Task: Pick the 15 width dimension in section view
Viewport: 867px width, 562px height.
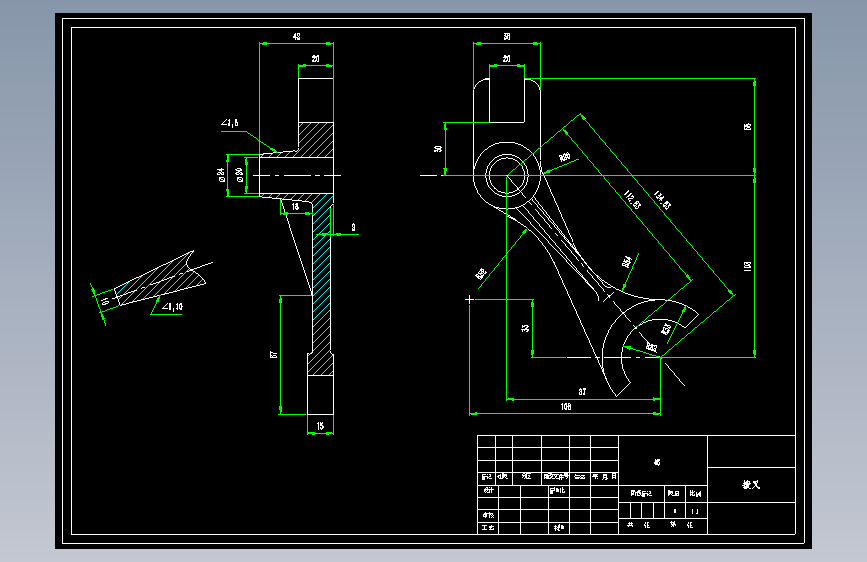Action: pyautogui.click(x=320, y=426)
